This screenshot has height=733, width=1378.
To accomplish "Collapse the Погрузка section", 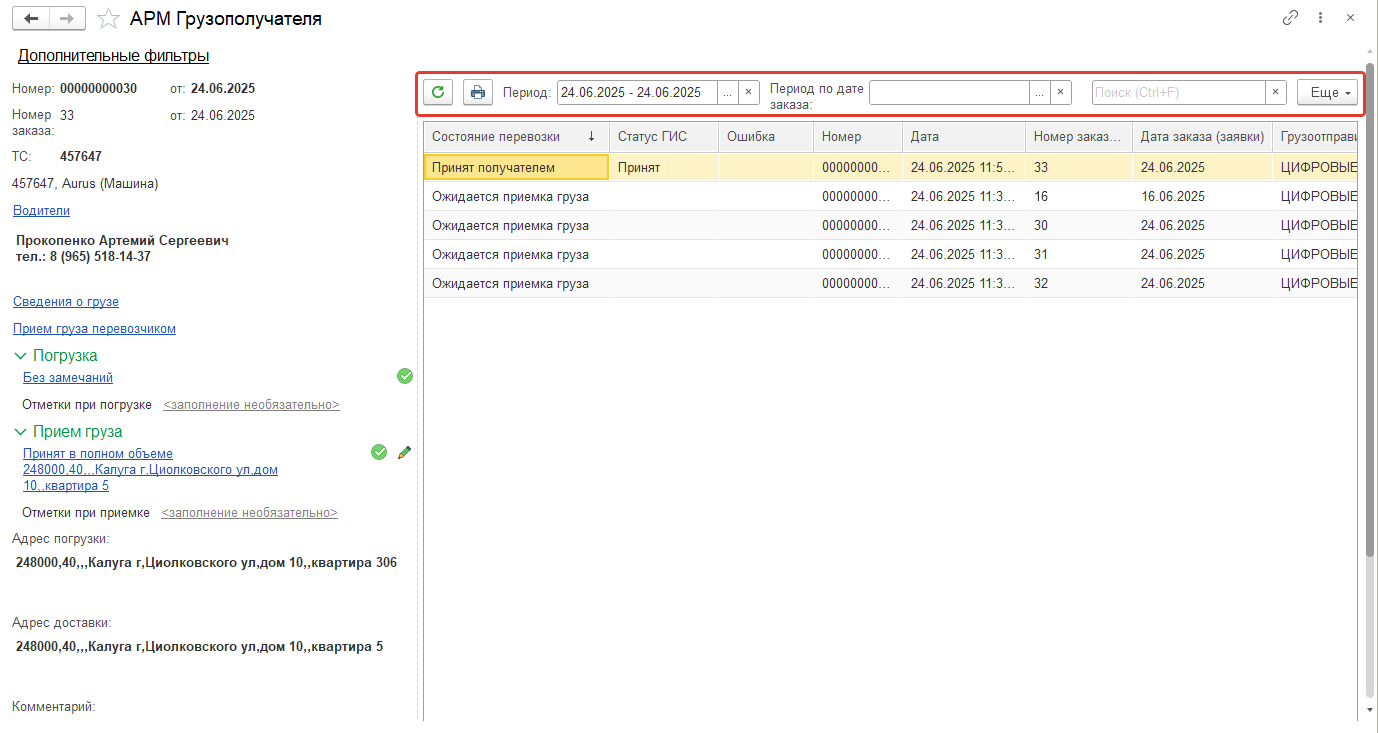I will tap(20, 356).
